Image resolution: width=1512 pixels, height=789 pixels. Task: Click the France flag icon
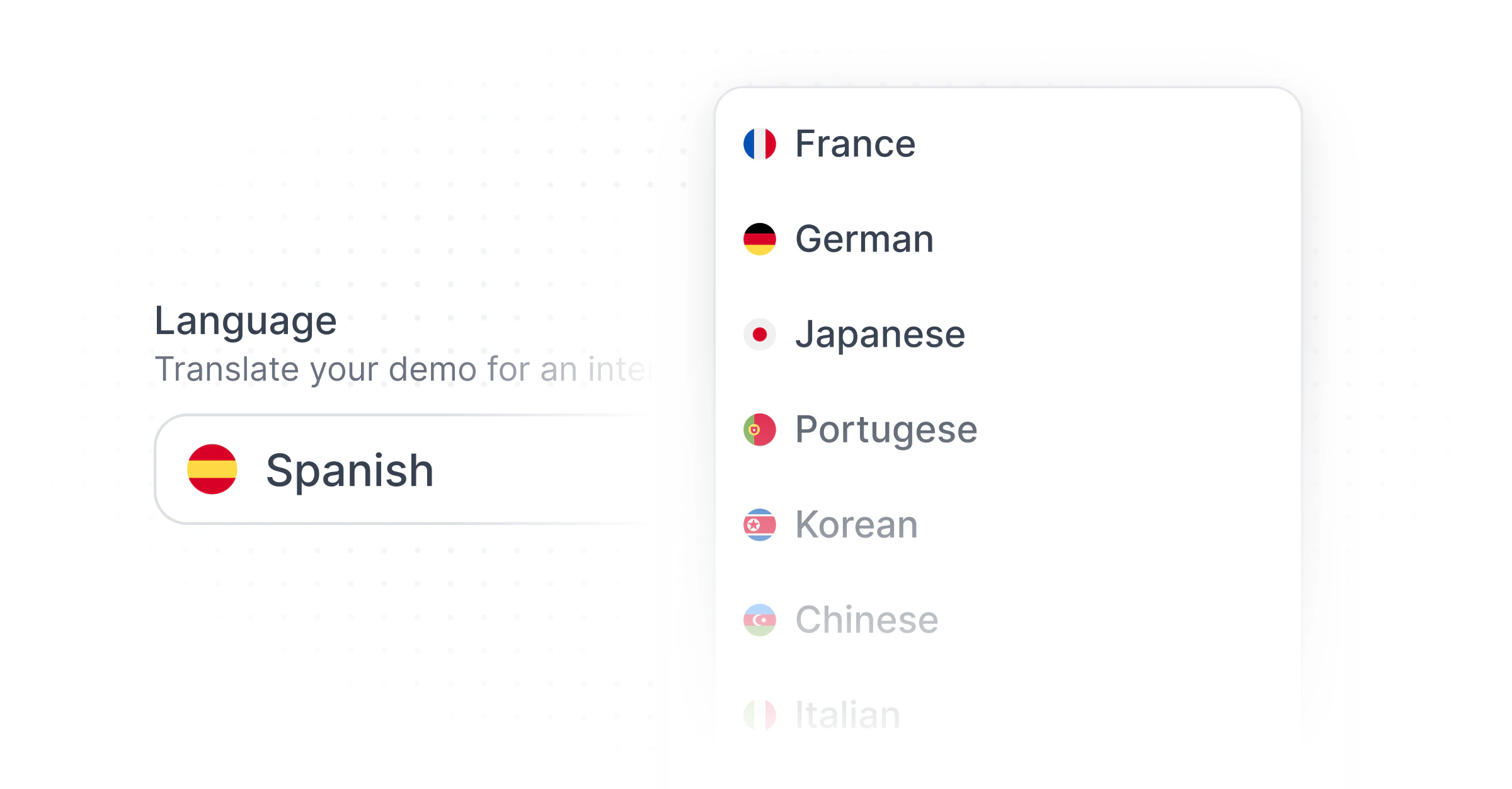(x=760, y=144)
